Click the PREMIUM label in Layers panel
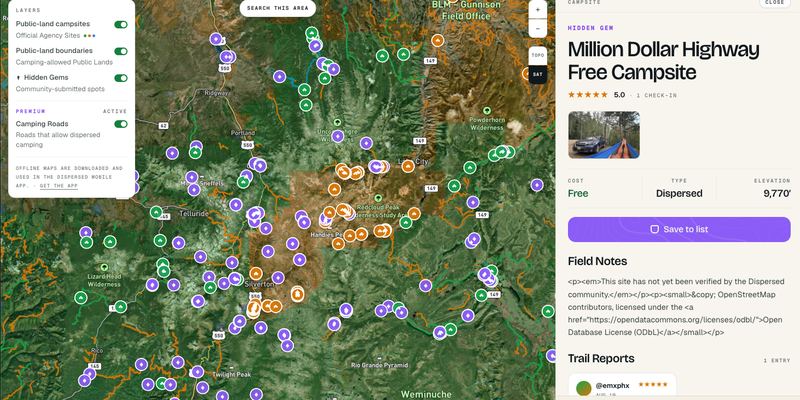 tap(31, 111)
